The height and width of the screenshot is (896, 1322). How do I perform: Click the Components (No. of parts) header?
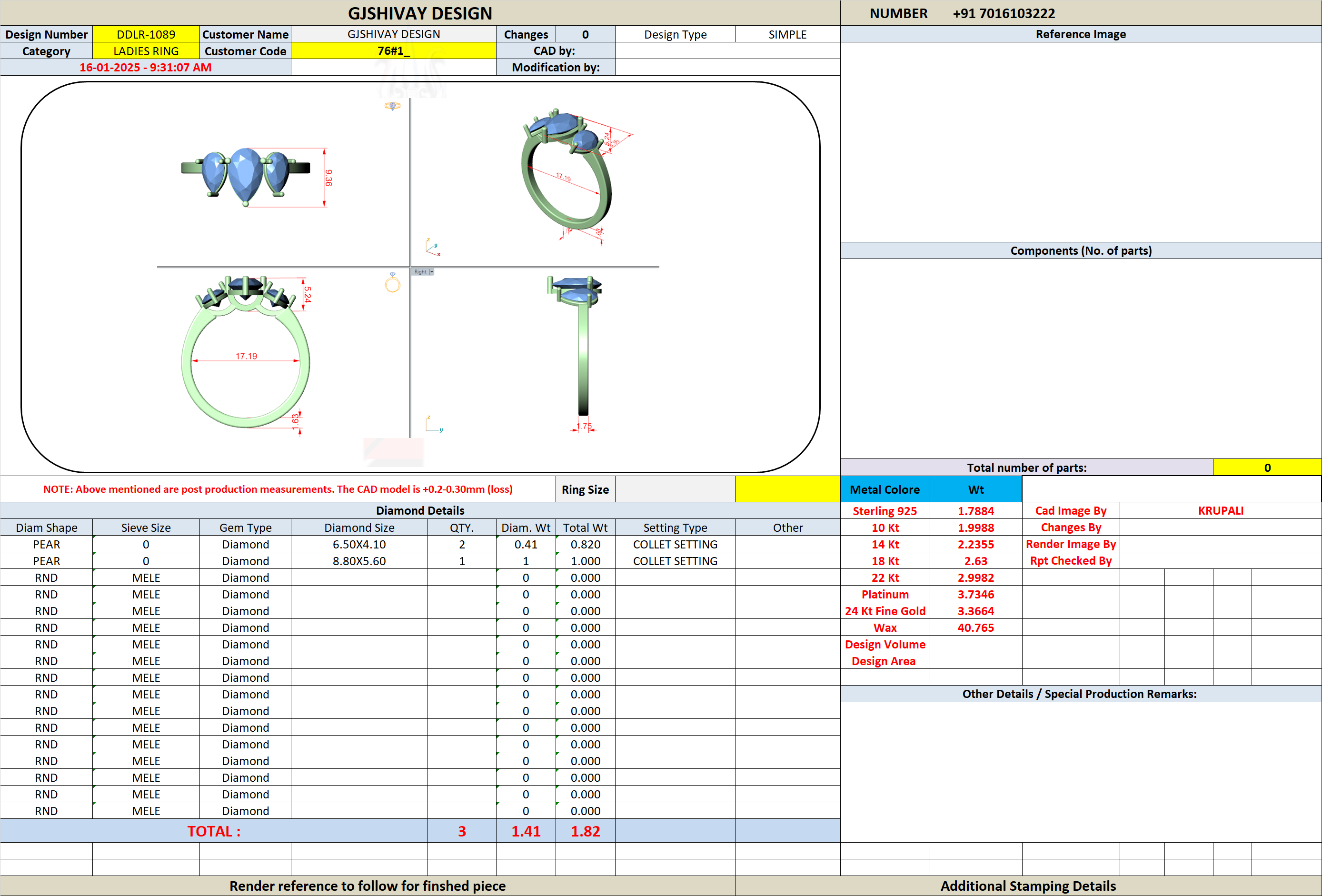(x=1080, y=250)
